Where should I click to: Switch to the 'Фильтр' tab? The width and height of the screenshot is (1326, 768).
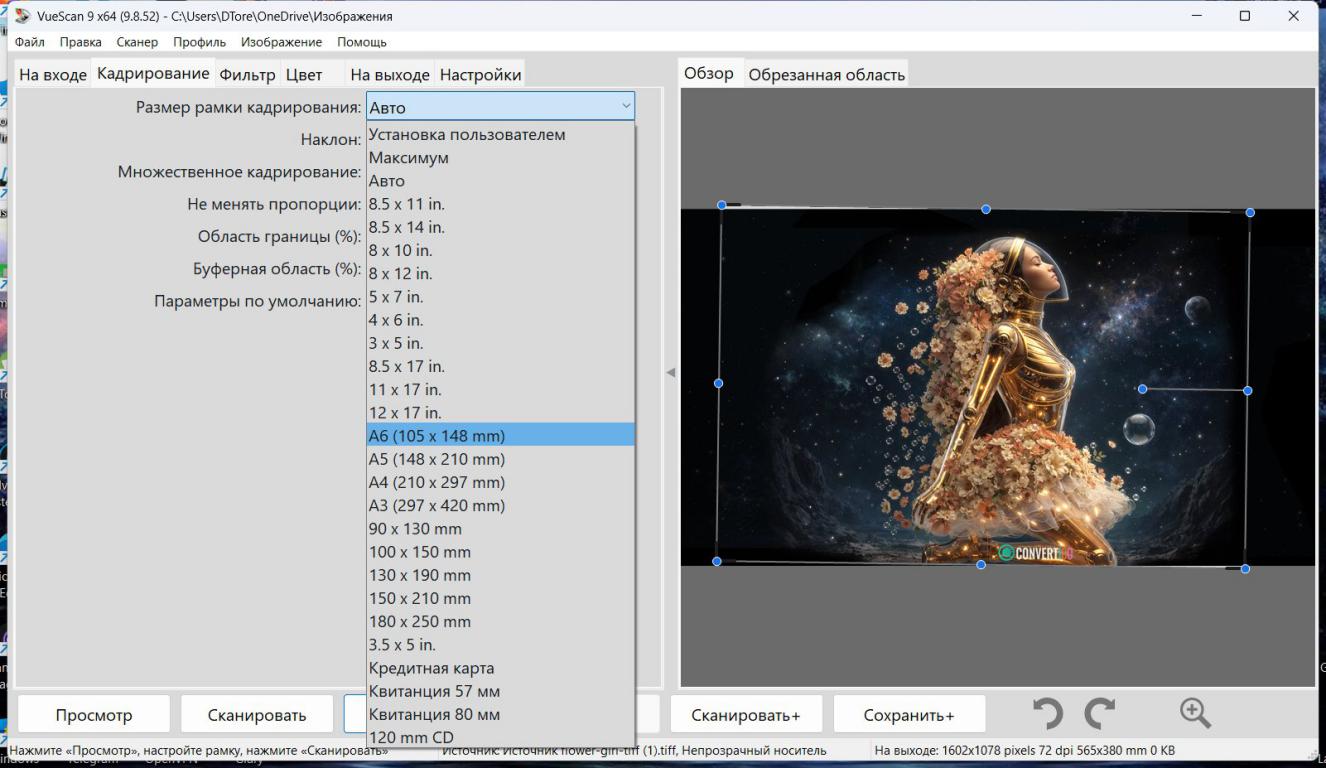click(x=247, y=75)
